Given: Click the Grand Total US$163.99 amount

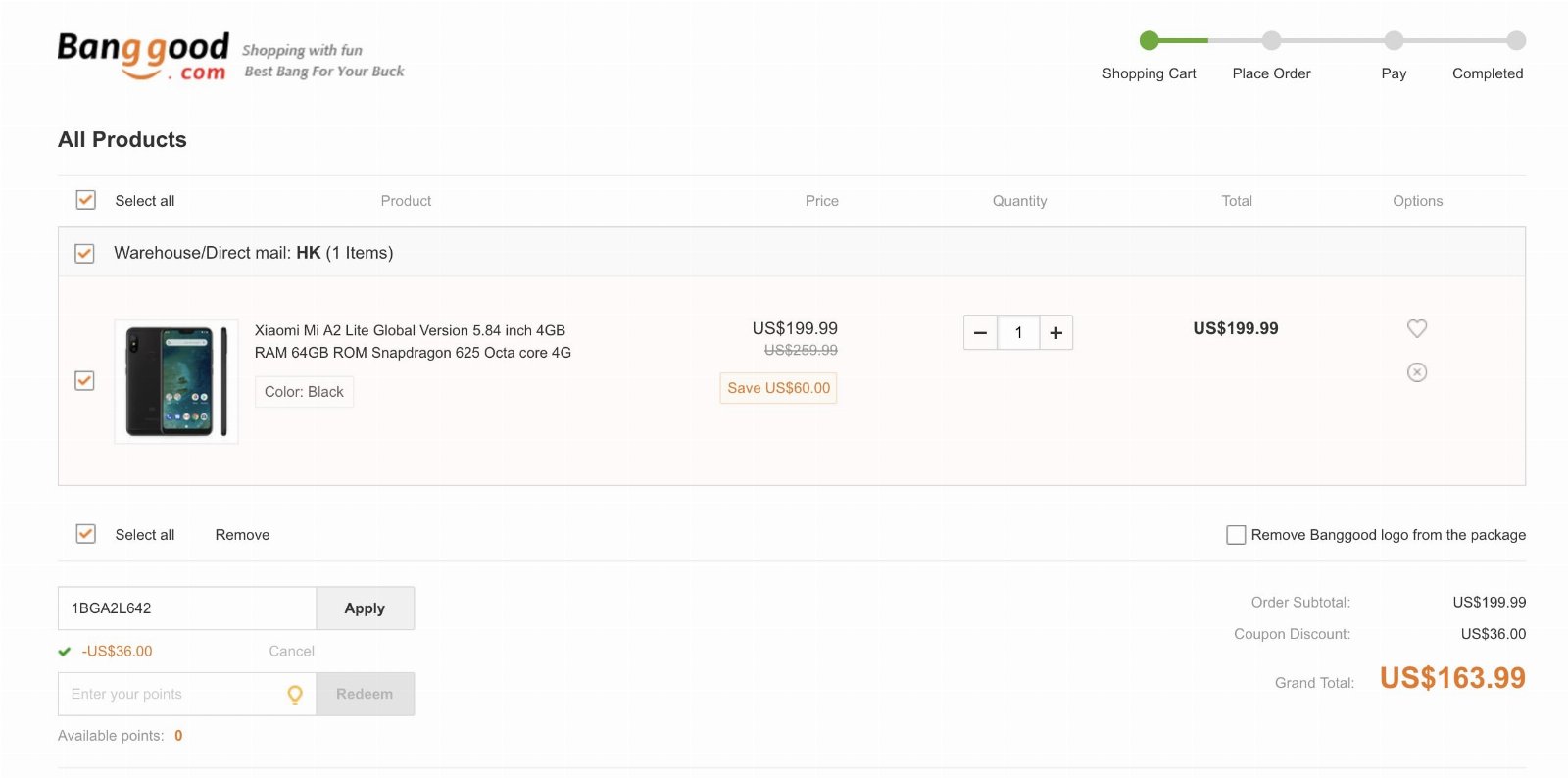Looking at the screenshot, I should 1452,678.
